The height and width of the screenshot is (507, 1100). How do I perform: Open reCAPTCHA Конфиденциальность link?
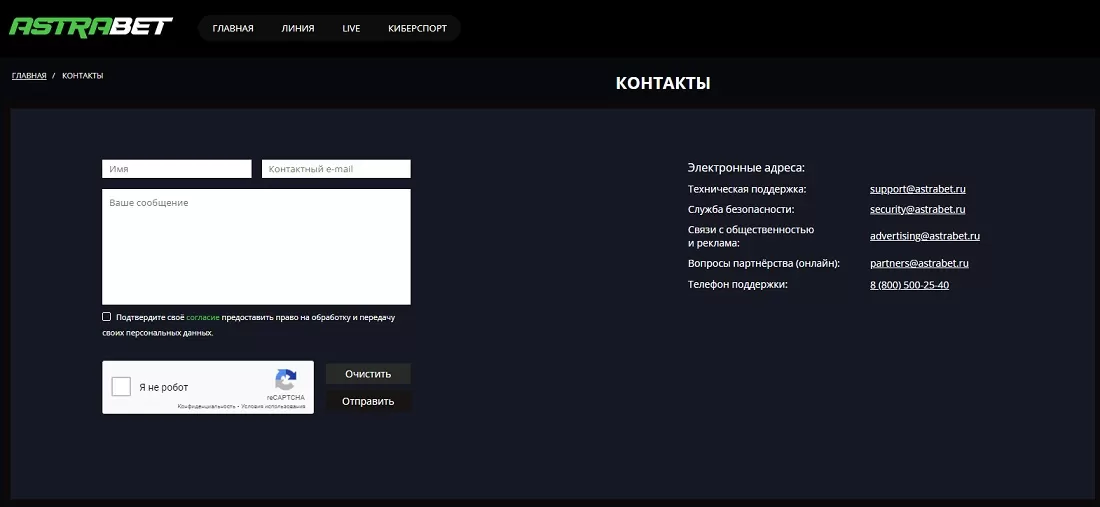point(206,407)
